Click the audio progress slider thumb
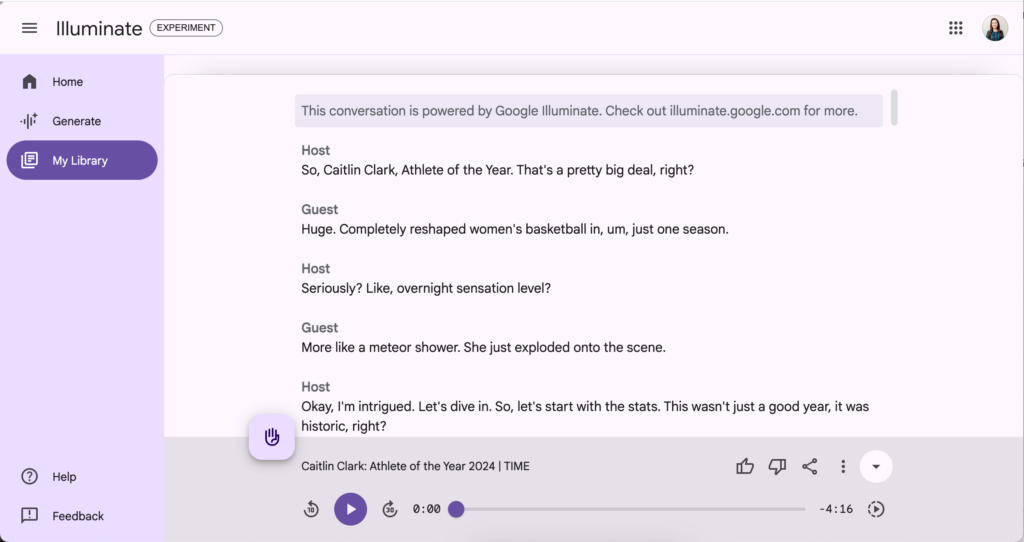This screenshot has width=1024, height=542. coord(456,509)
